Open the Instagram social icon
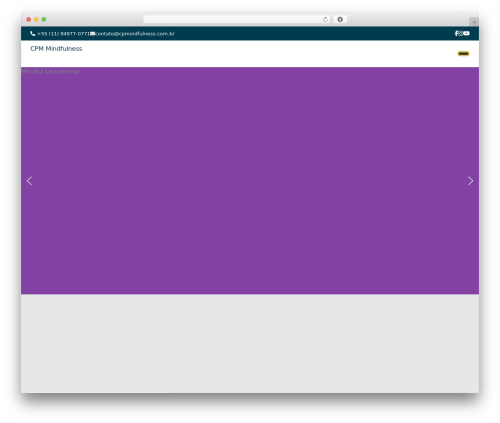500x423 pixels. pyautogui.click(x=461, y=33)
